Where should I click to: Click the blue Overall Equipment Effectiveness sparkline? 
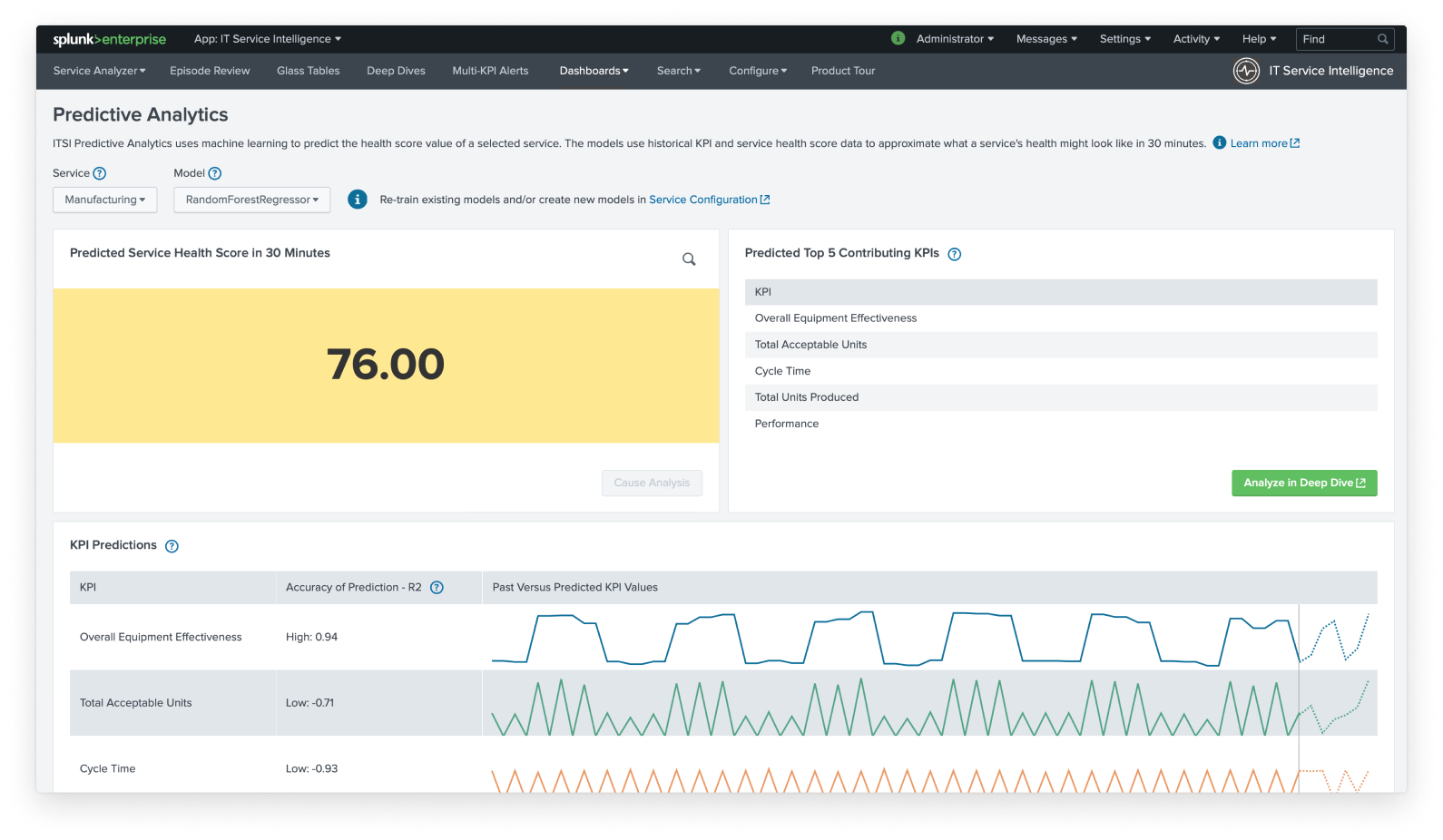point(930,638)
